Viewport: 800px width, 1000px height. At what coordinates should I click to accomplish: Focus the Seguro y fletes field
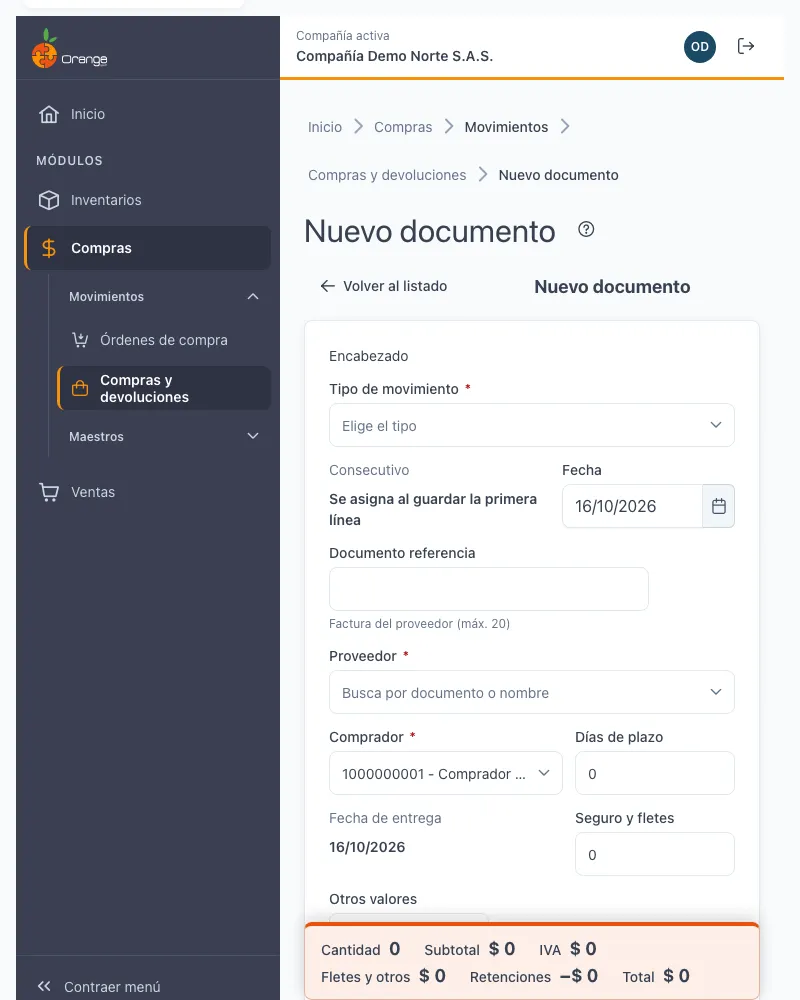(x=655, y=854)
